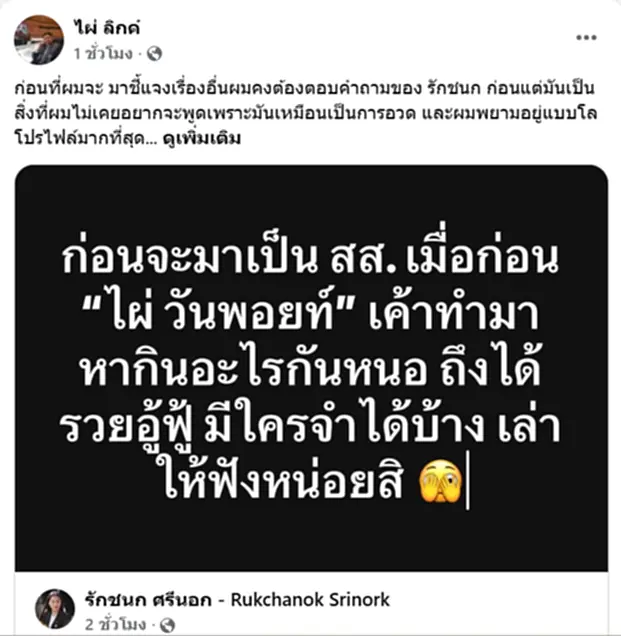Open the ไผ่ ลิกค์ profile name link
This screenshot has width=621, height=636.
point(107,28)
